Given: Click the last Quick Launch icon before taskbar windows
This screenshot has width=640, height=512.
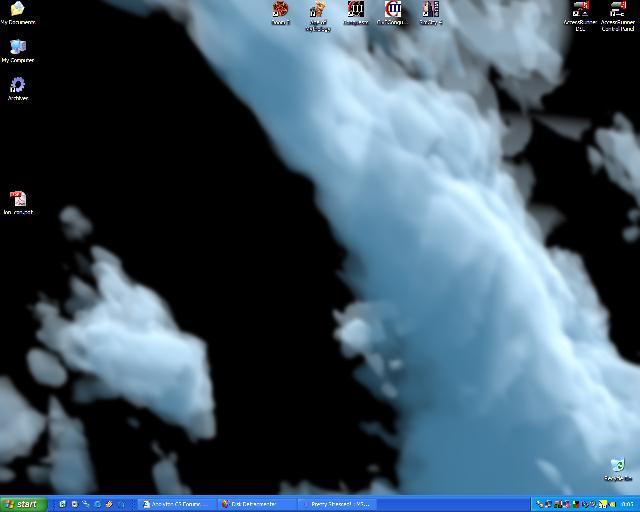Looking at the screenshot, I should [121, 504].
